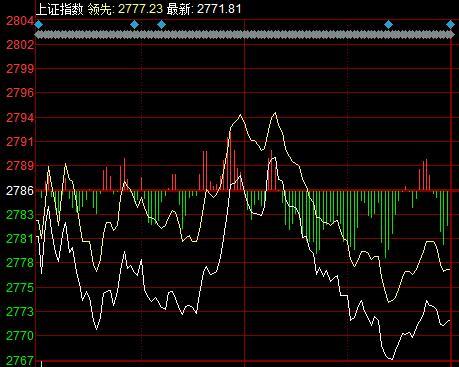The width and height of the screenshot is (459, 367).
Task: Click the 2783 green price label
Action: (20, 215)
